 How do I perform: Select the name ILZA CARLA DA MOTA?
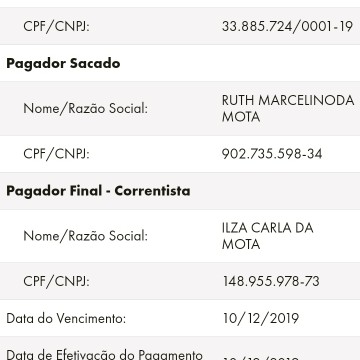tap(267, 236)
